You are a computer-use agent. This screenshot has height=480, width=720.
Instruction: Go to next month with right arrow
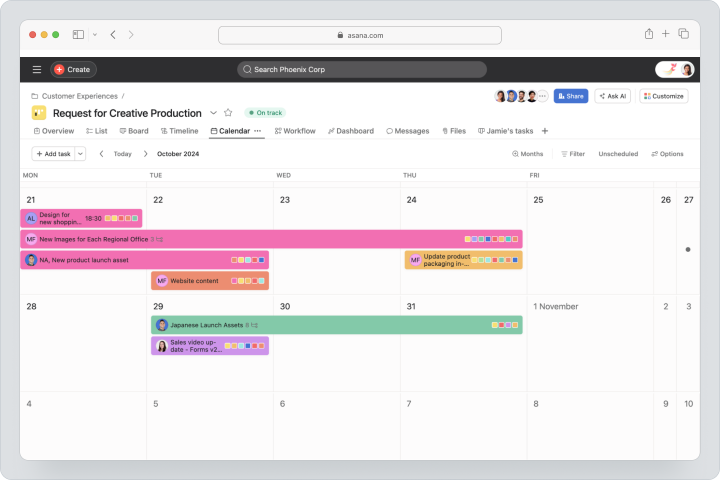pos(146,154)
